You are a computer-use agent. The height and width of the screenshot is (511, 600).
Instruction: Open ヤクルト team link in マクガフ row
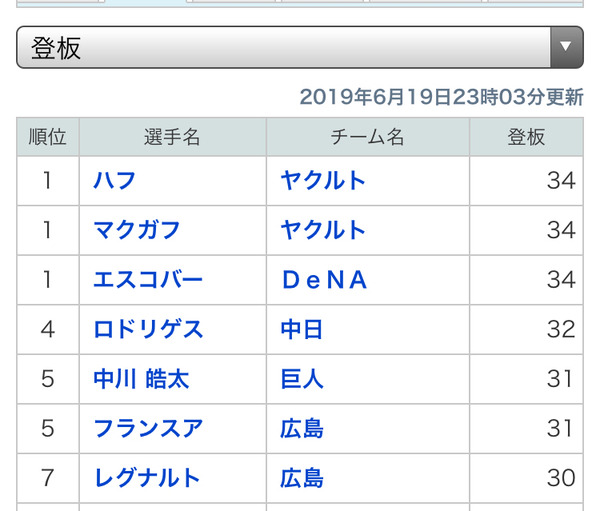323,230
